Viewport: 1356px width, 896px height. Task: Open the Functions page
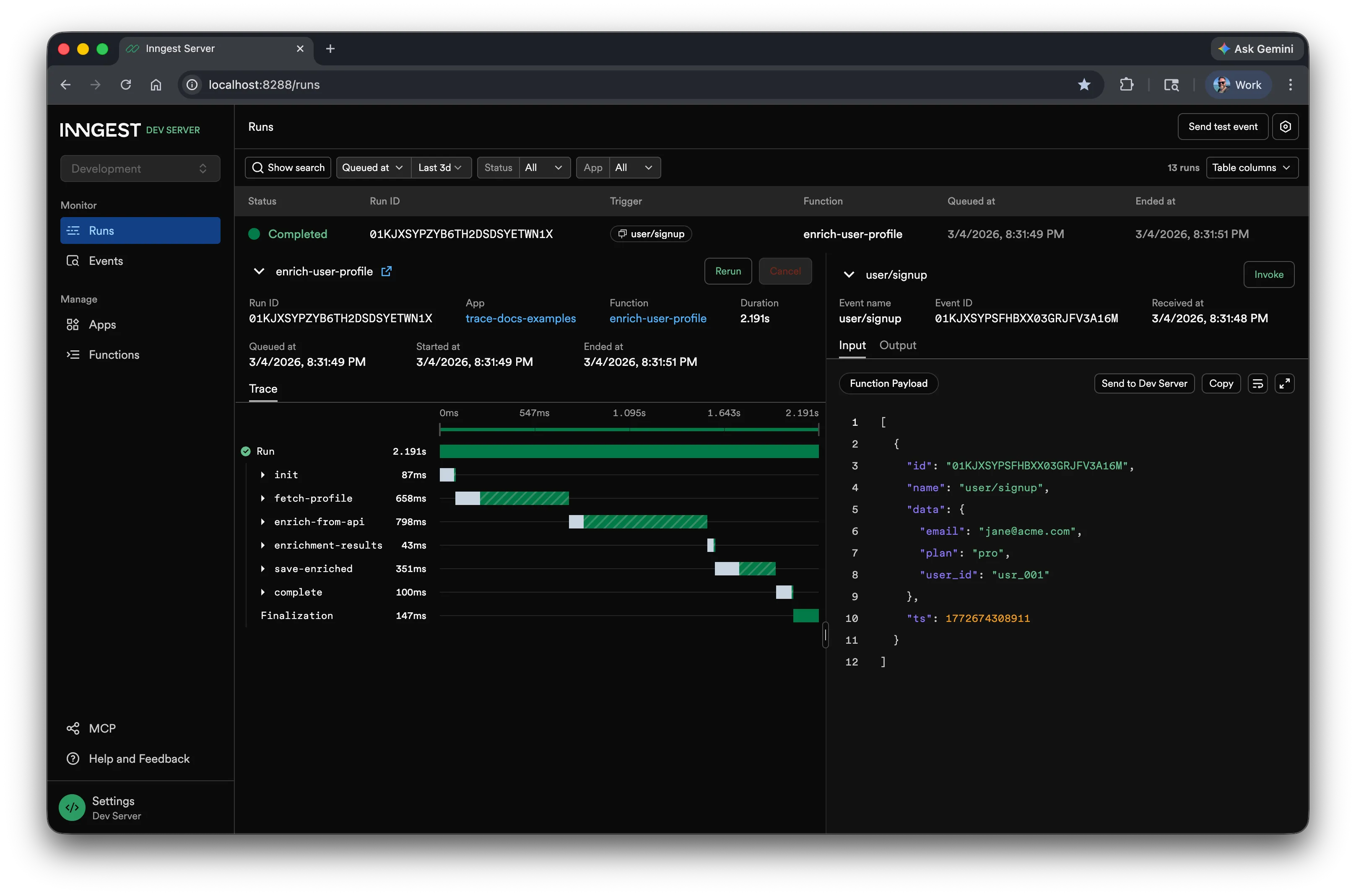(x=114, y=354)
